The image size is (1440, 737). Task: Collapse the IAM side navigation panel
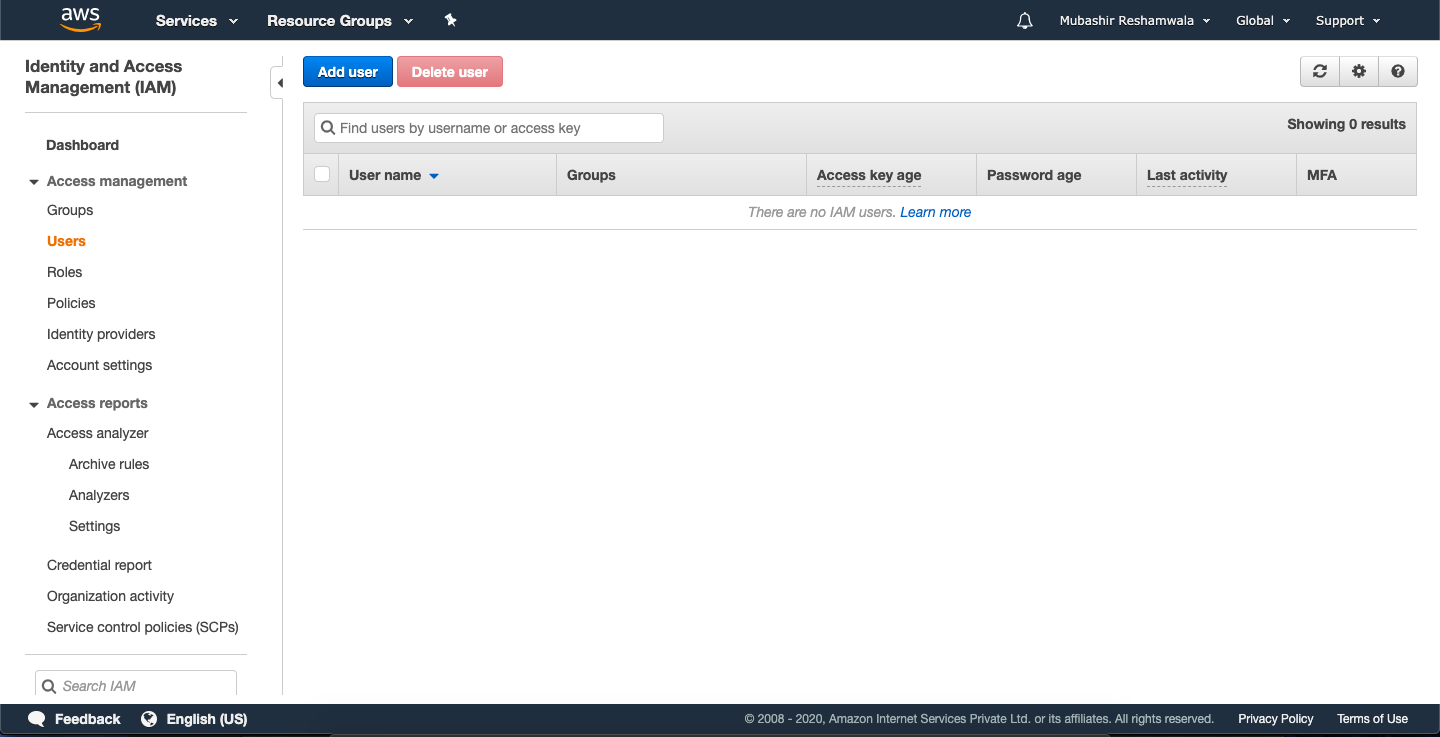(279, 82)
